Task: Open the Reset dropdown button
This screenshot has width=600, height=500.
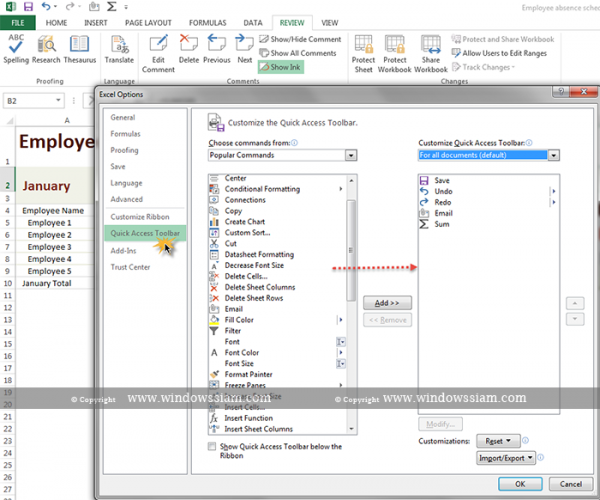Action: point(498,441)
